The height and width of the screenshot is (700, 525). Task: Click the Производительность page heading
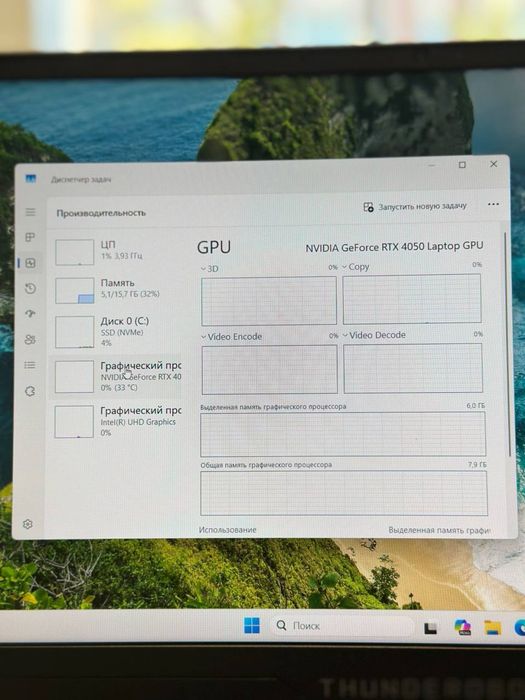click(101, 213)
